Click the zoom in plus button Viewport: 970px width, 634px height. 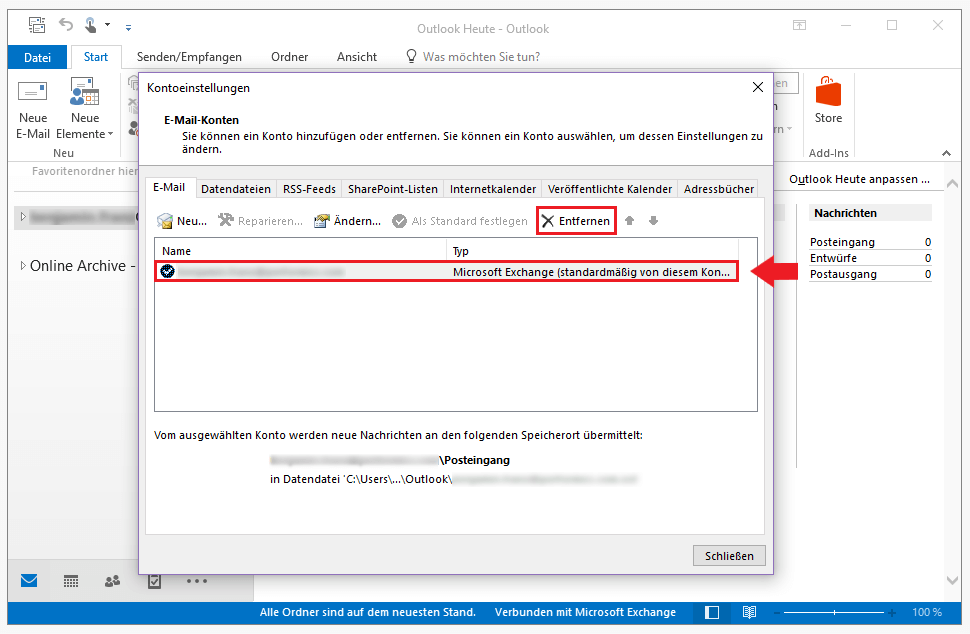(892, 612)
